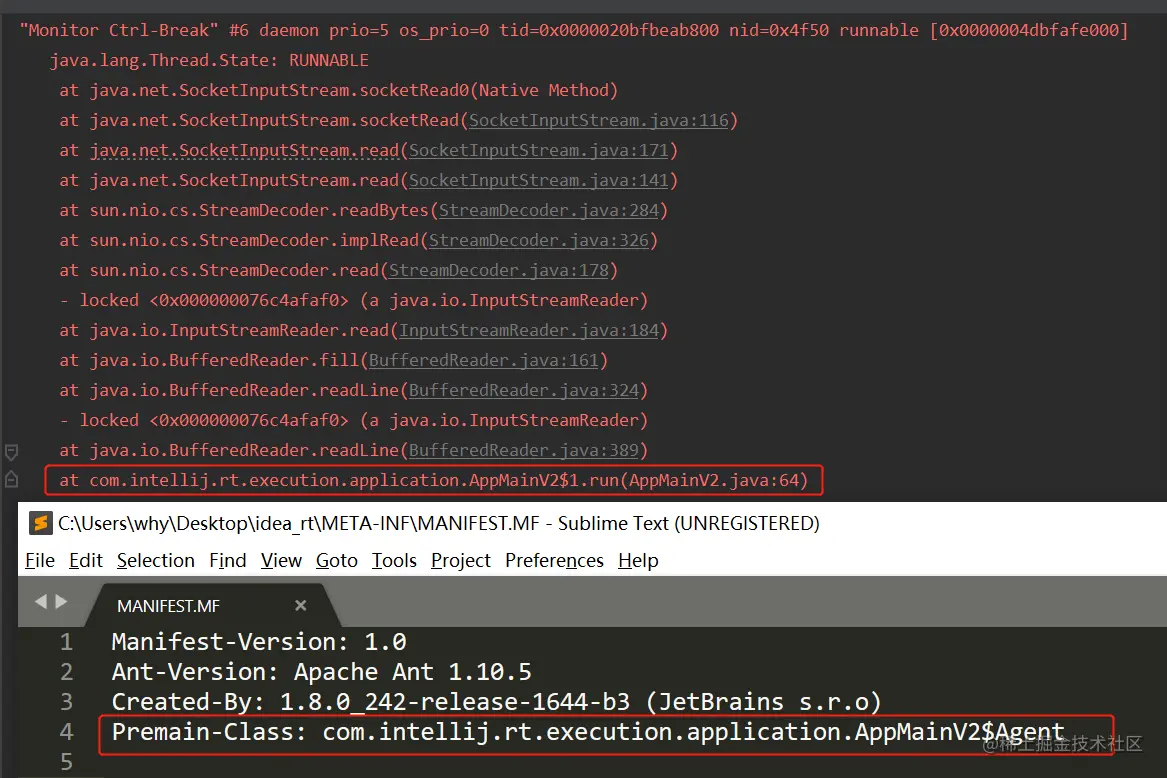1167x778 pixels.
Task: Open BufferedReader.java:324 link
Action: 524,390
